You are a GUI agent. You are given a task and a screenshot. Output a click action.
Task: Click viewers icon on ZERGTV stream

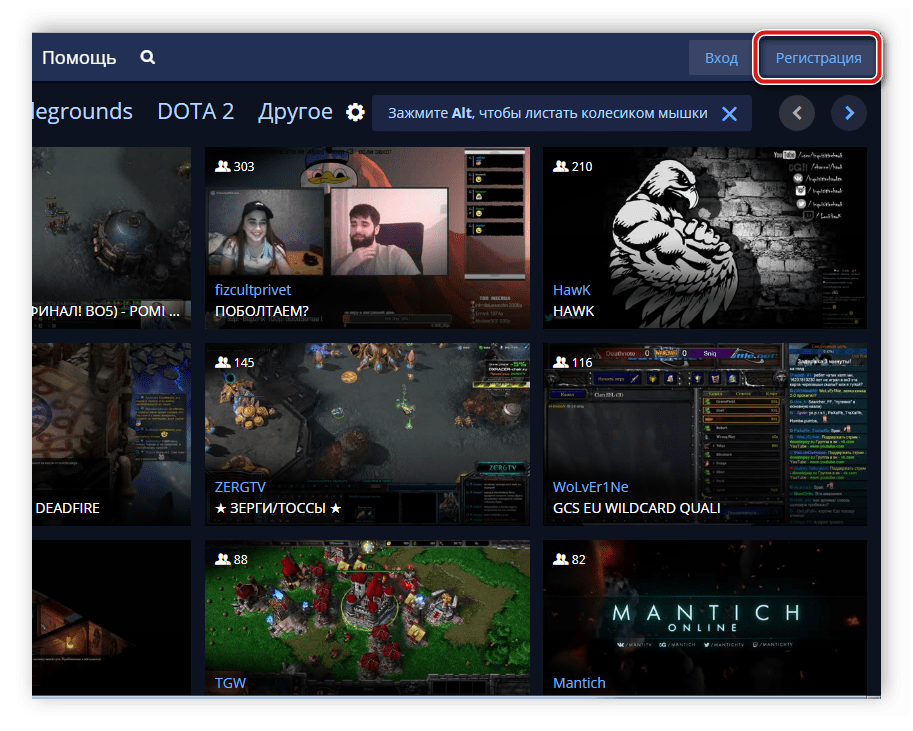pos(221,362)
